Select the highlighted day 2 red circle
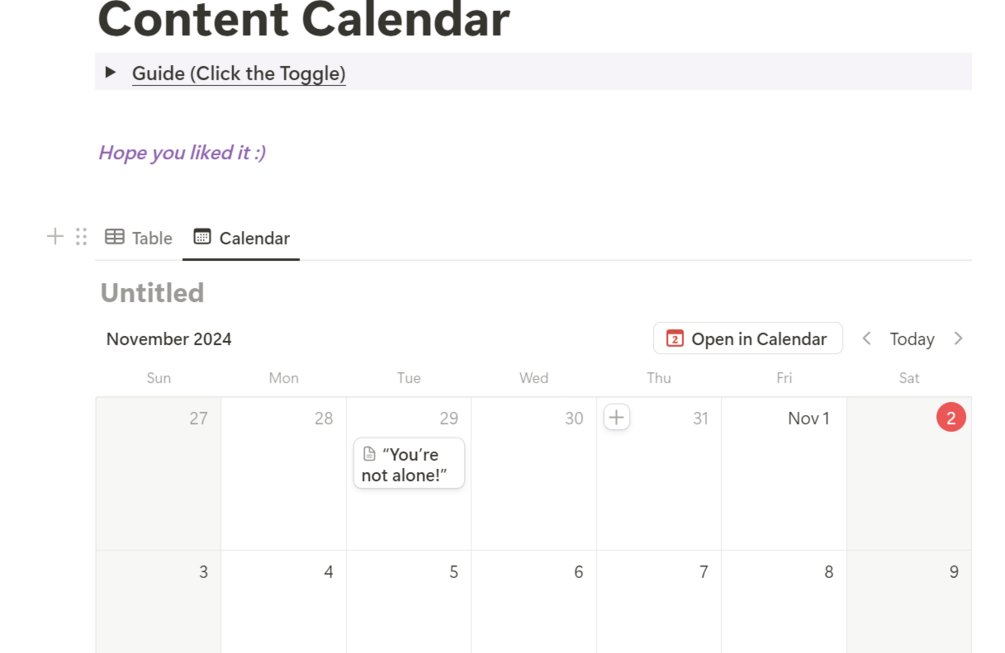Viewport: 1005px width, 653px height. [951, 418]
